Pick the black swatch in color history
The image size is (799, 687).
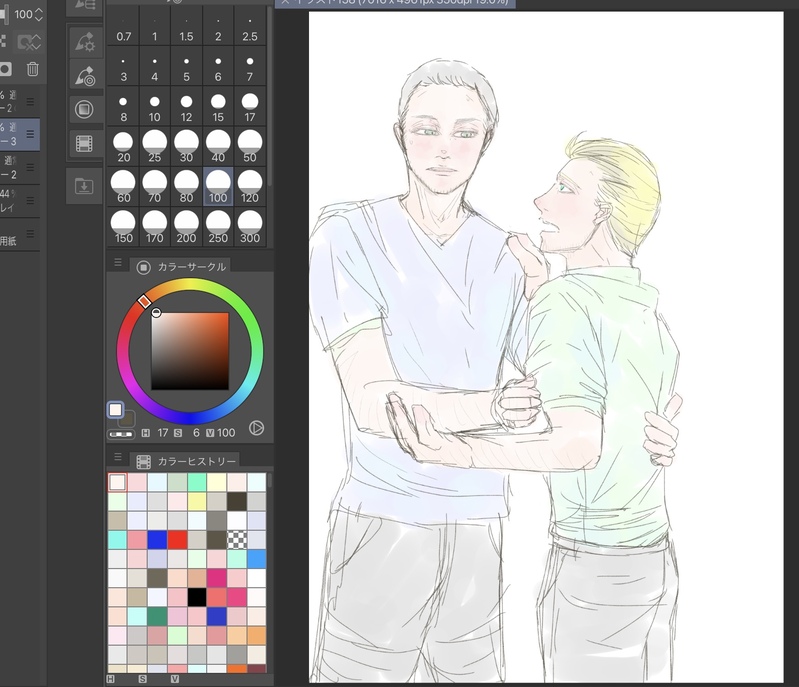(197, 597)
